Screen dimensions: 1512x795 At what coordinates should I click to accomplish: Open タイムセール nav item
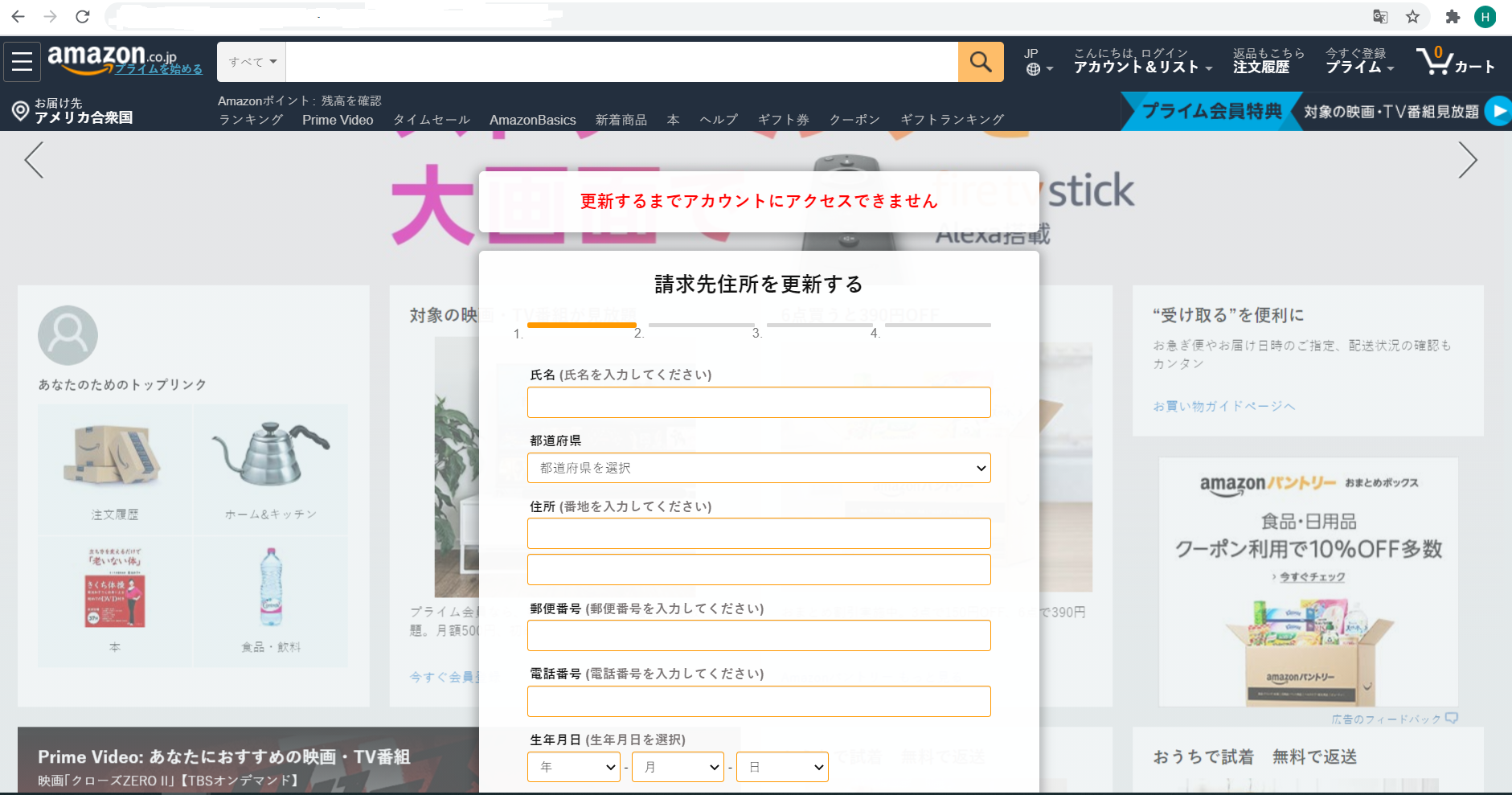coord(432,120)
